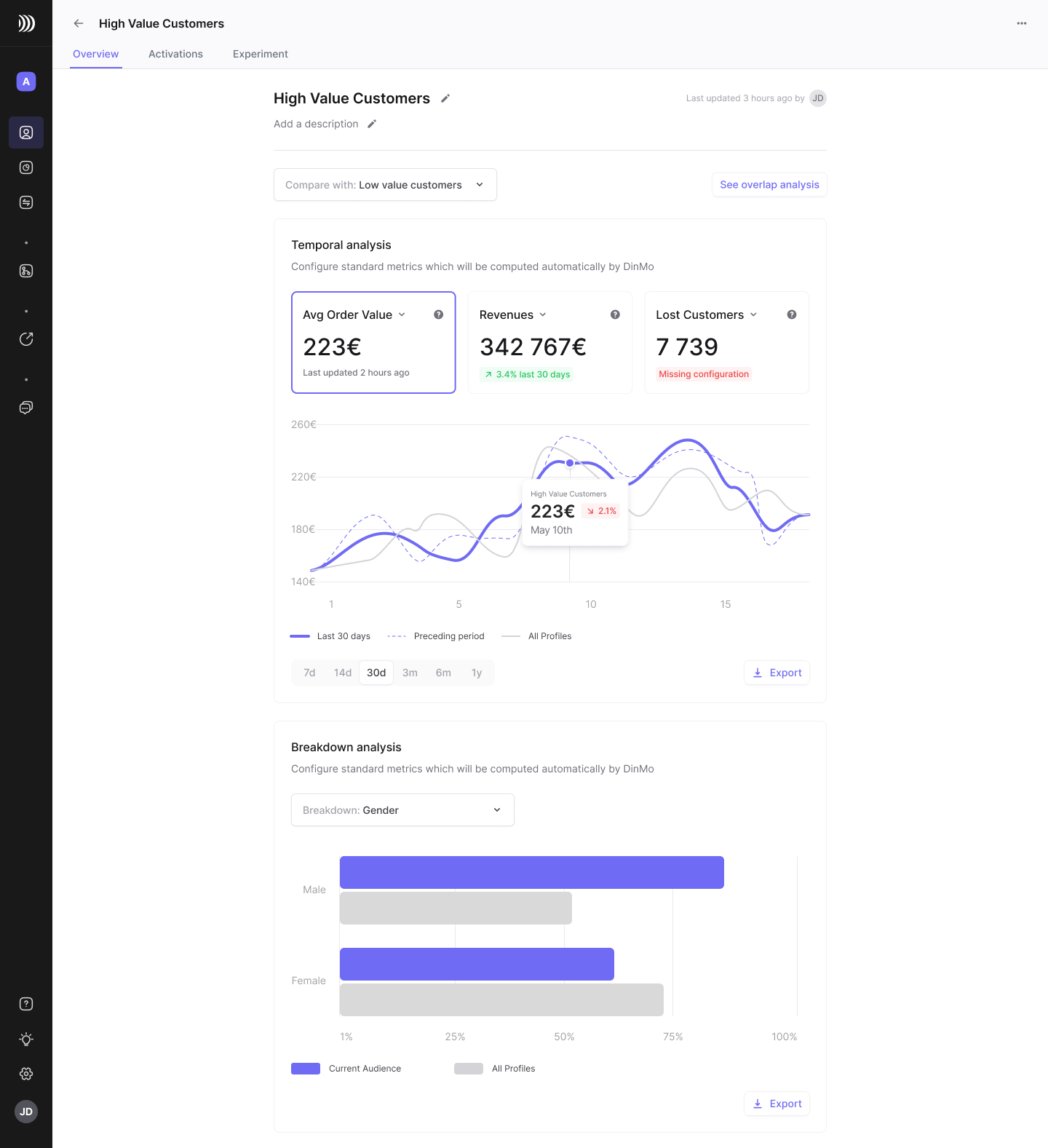This screenshot has width=1048, height=1148.
Task: Click the help question mark in the sidebar
Action: [26, 1004]
